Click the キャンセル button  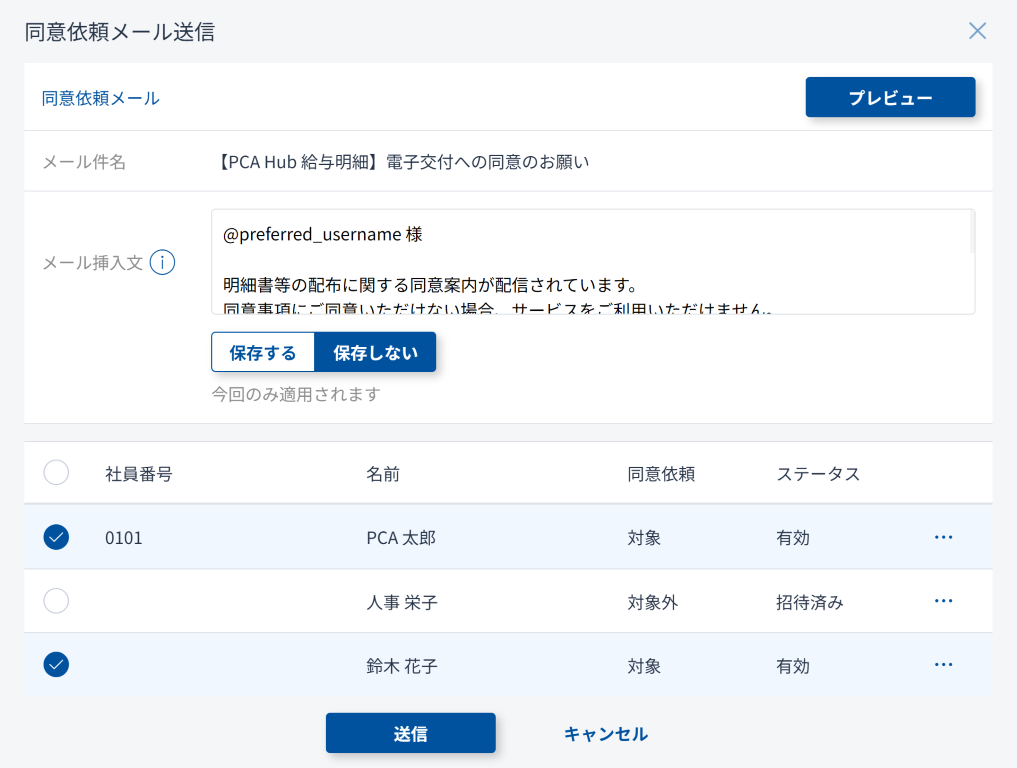605,734
